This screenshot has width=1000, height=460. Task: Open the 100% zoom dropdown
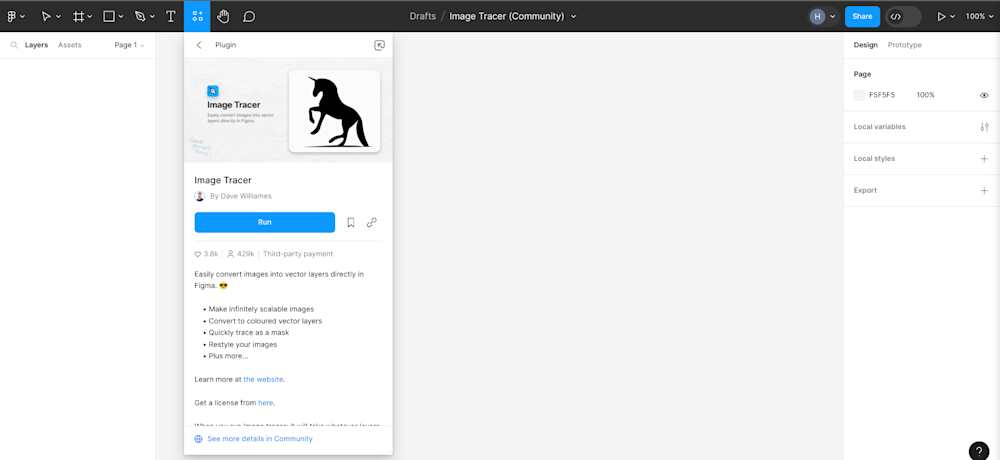tap(979, 17)
